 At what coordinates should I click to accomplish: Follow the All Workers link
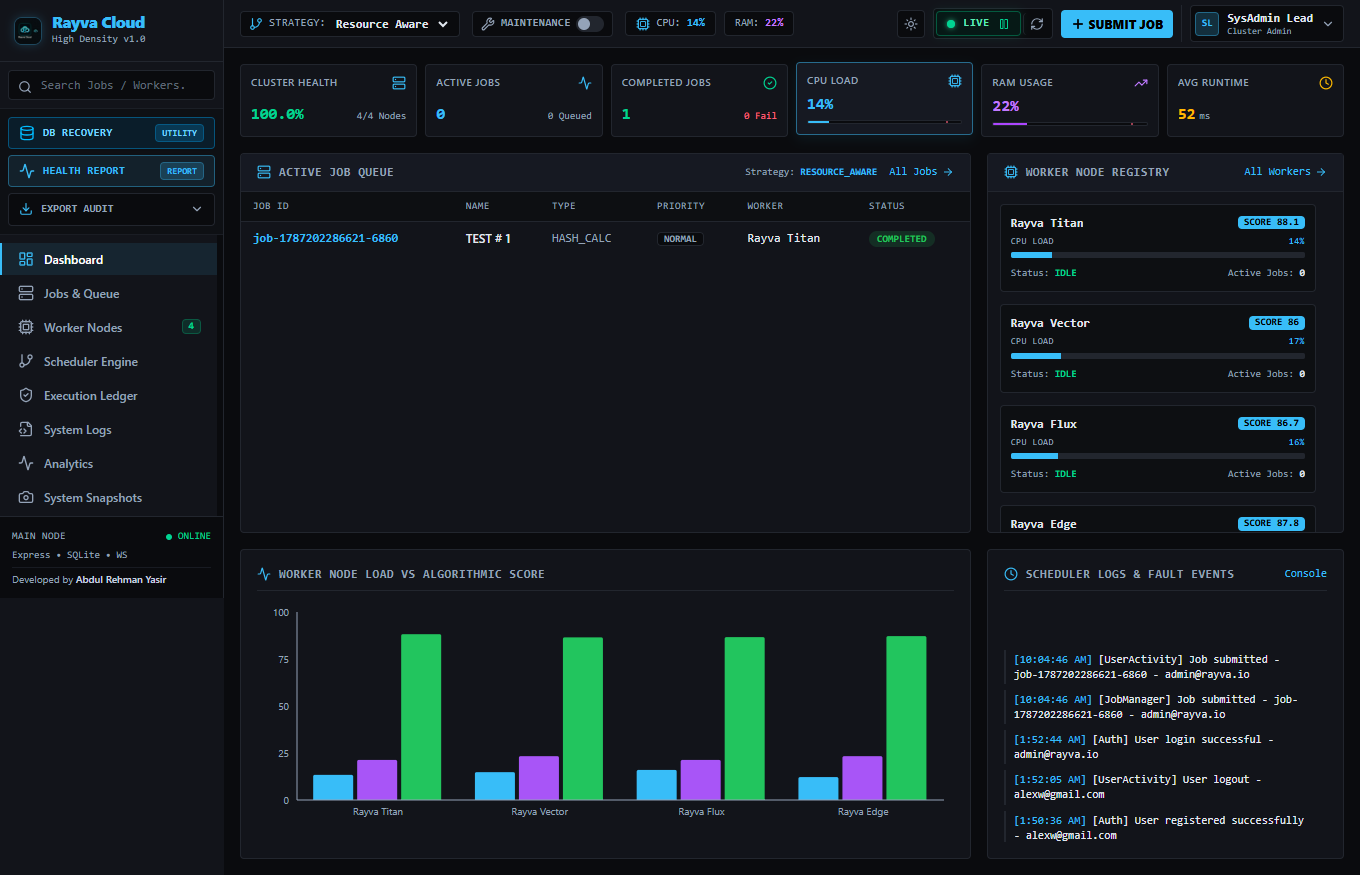pos(1285,172)
